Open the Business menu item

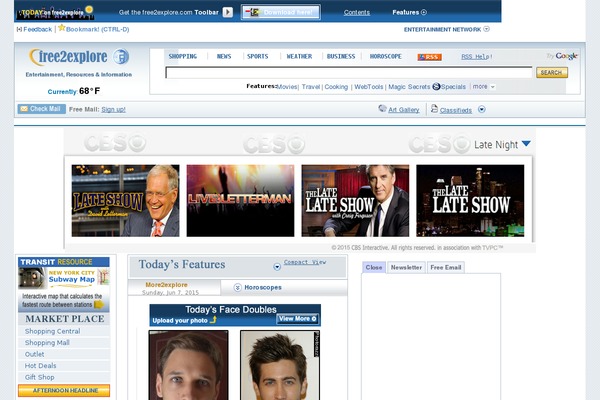coord(341,56)
